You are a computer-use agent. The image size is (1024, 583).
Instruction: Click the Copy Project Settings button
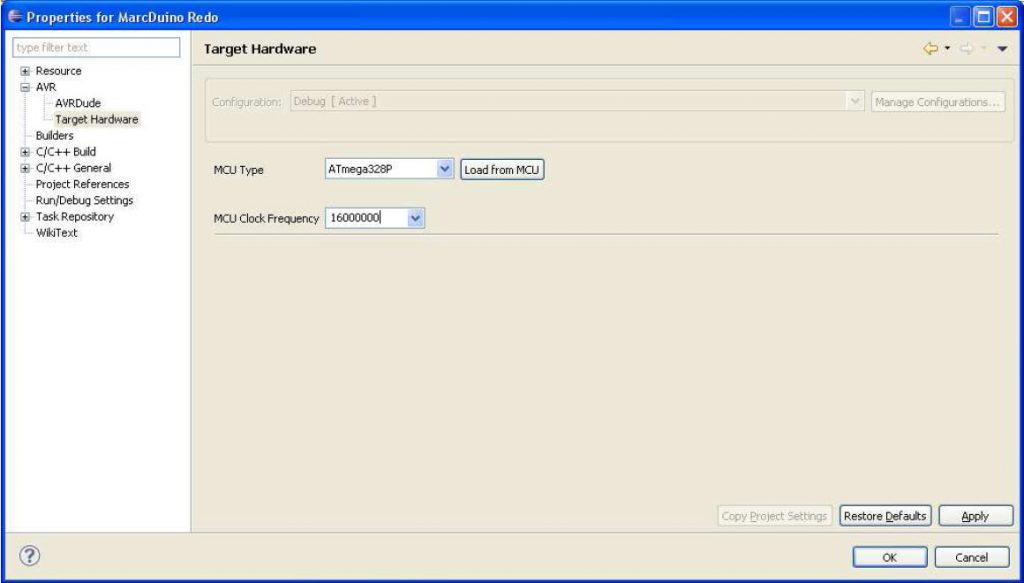(774, 516)
